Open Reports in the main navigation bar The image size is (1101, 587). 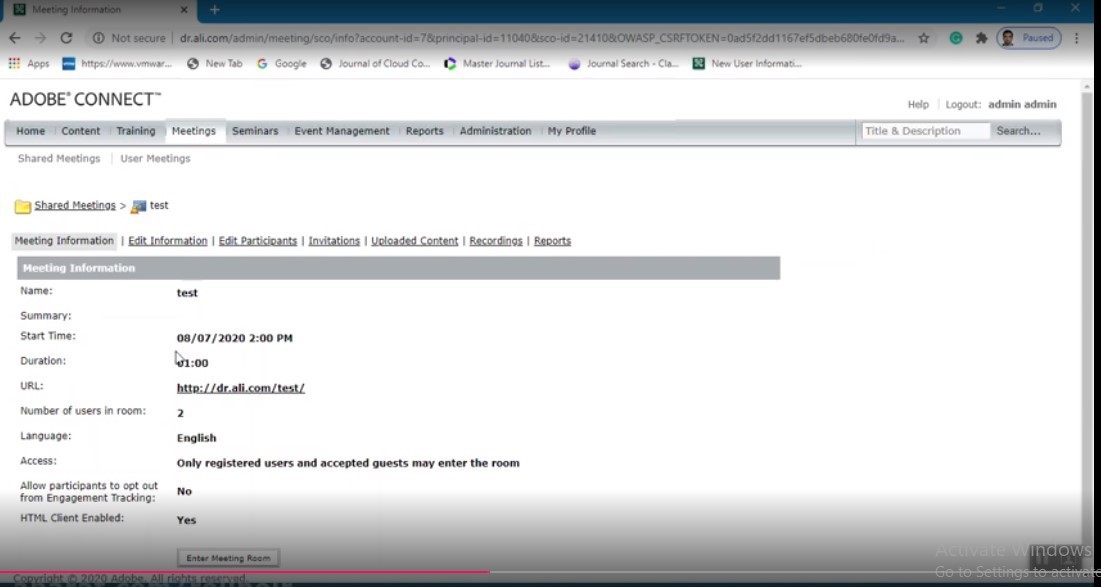click(x=425, y=131)
